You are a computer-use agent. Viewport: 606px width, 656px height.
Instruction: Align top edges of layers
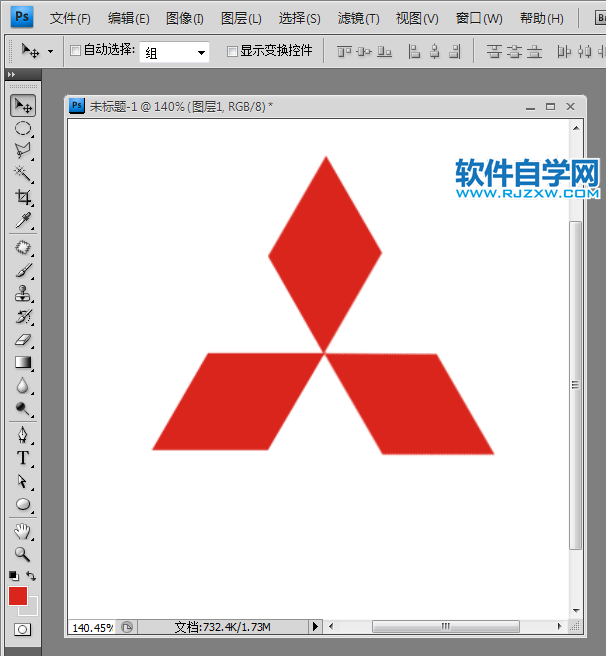[344, 52]
